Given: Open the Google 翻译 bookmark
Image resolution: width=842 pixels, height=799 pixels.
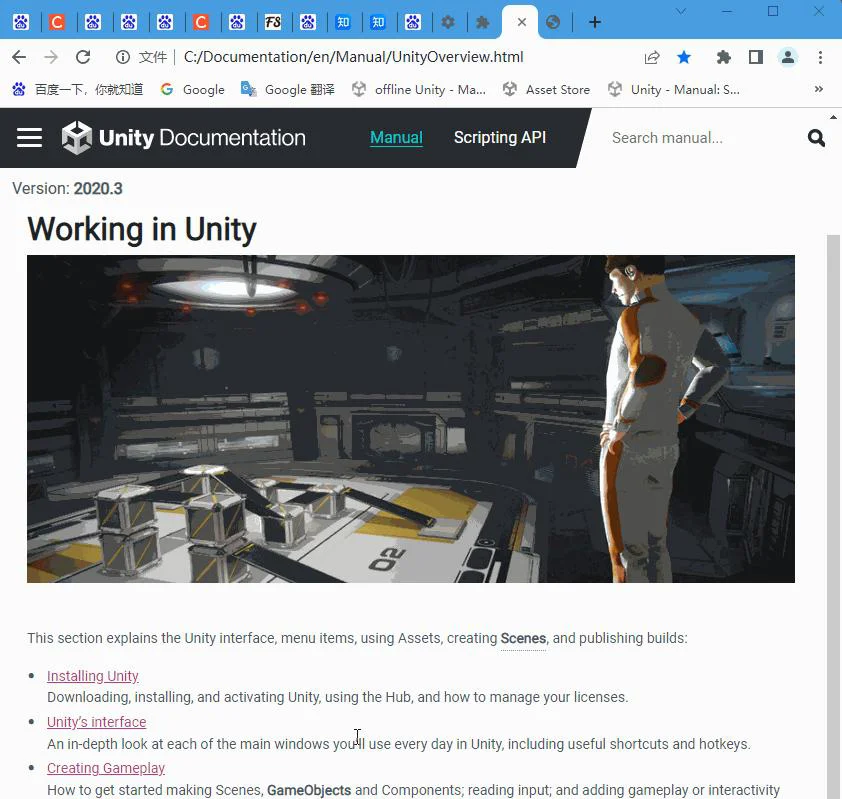Looking at the screenshot, I should pyautogui.click(x=288, y=89).
